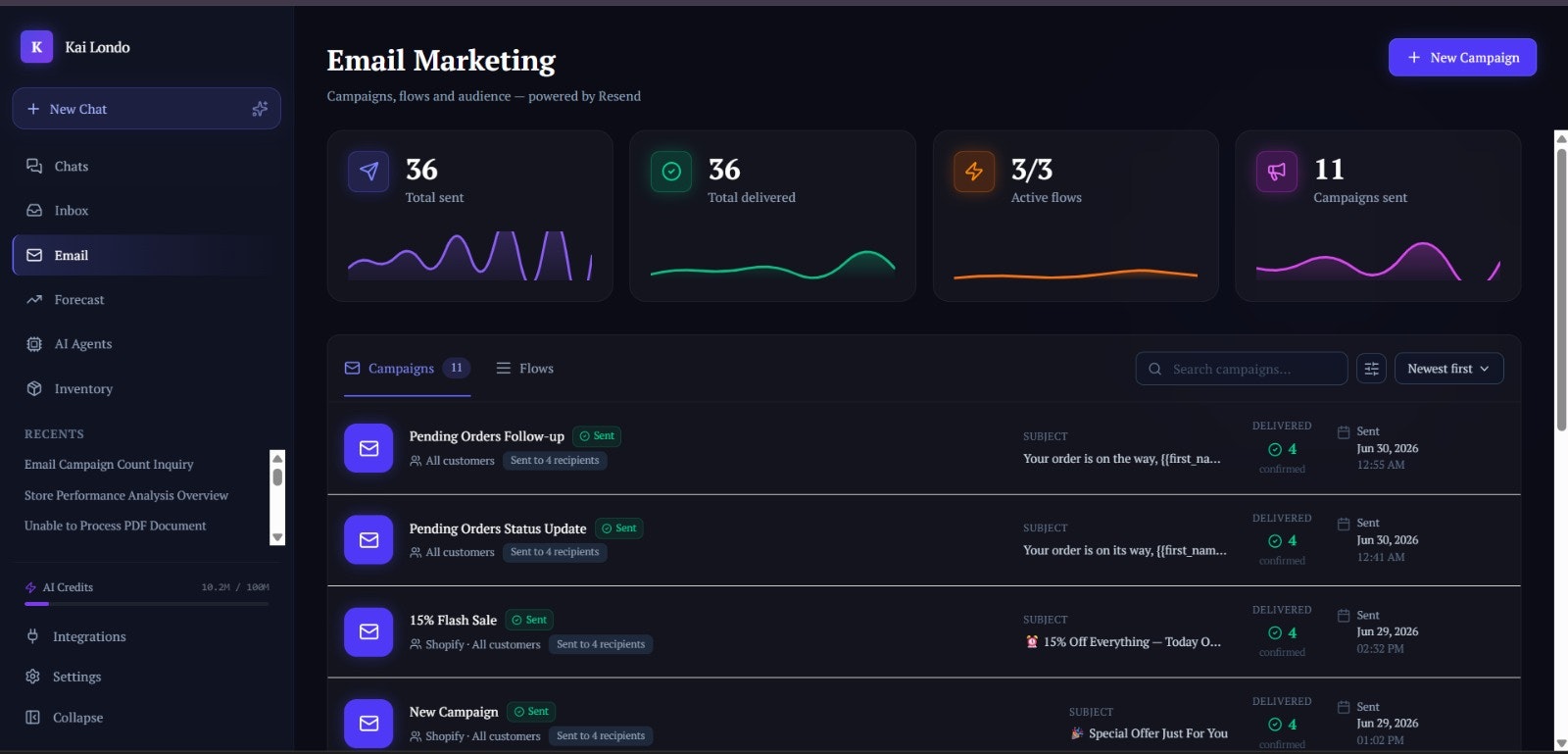Open the campaign filter settings icon
Viewport: 1568px width, 754px height.
(1371, 369)
